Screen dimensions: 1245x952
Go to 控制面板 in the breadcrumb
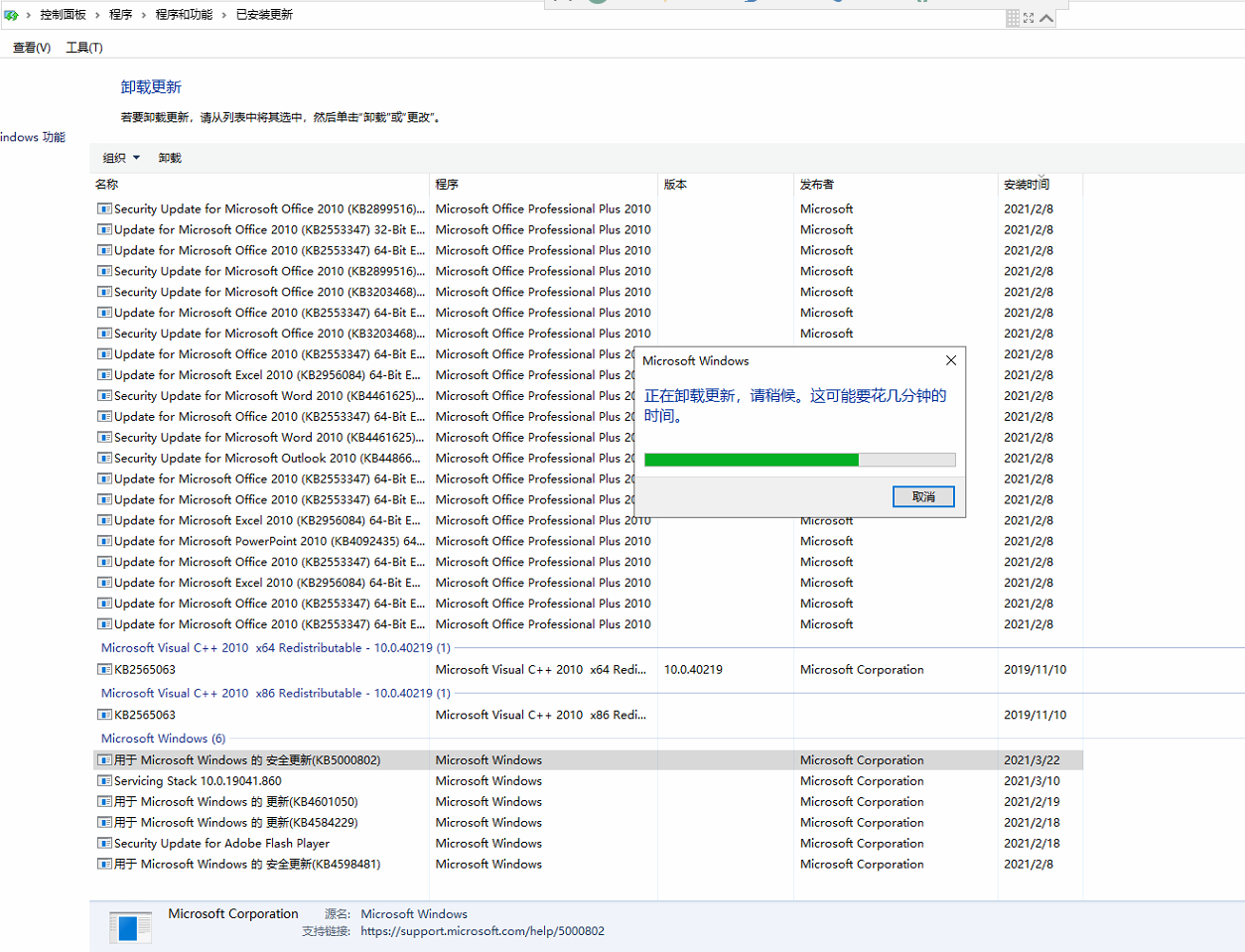click(x=63, y=15)
